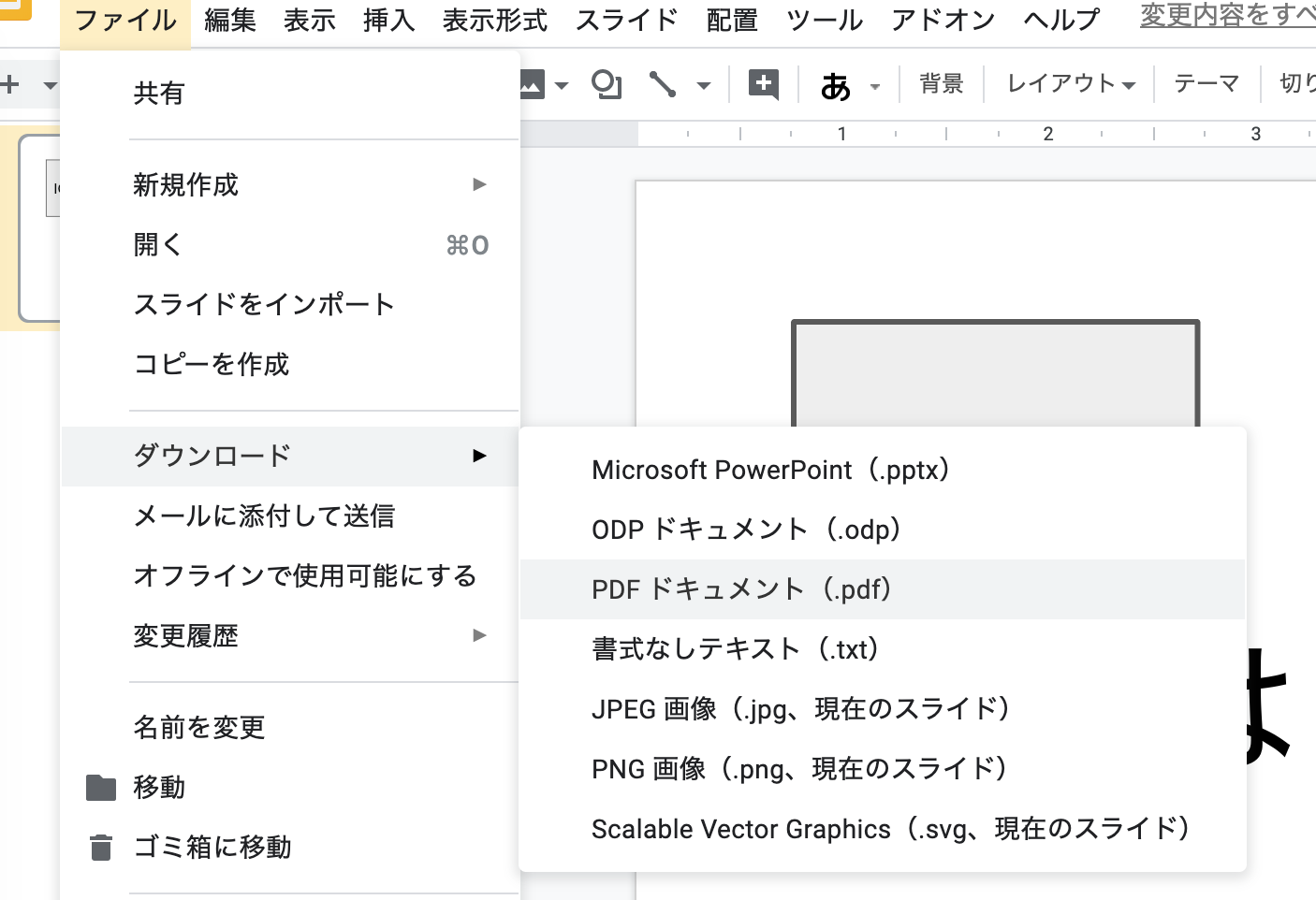Open the 編集 menu
This screenshot has height=900, width=1316.
coord(229,20)
